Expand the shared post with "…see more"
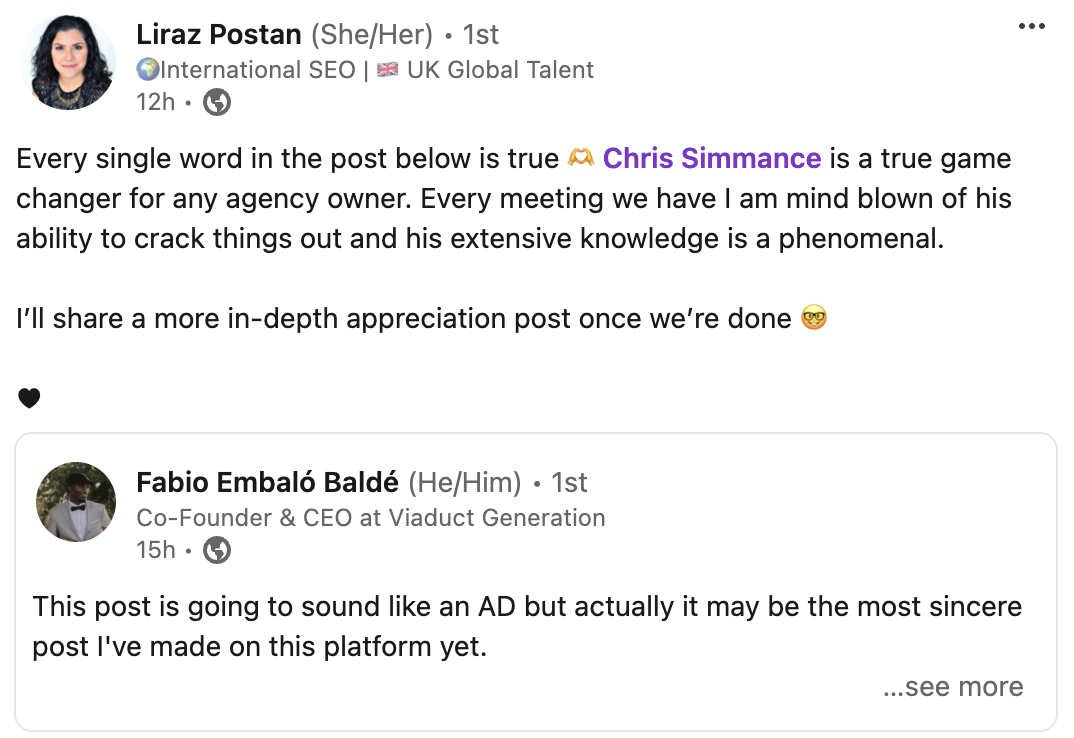1074x738 pixels. tap(953, 687)
